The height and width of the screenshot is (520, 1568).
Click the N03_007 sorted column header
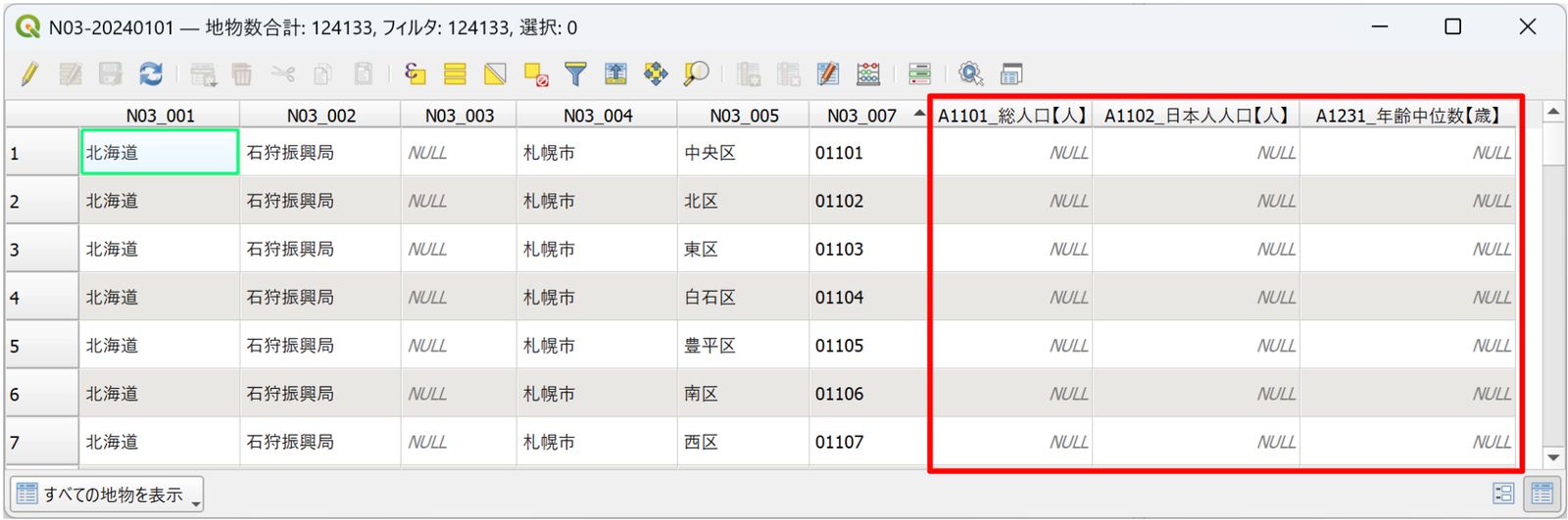tap(868, 115)
